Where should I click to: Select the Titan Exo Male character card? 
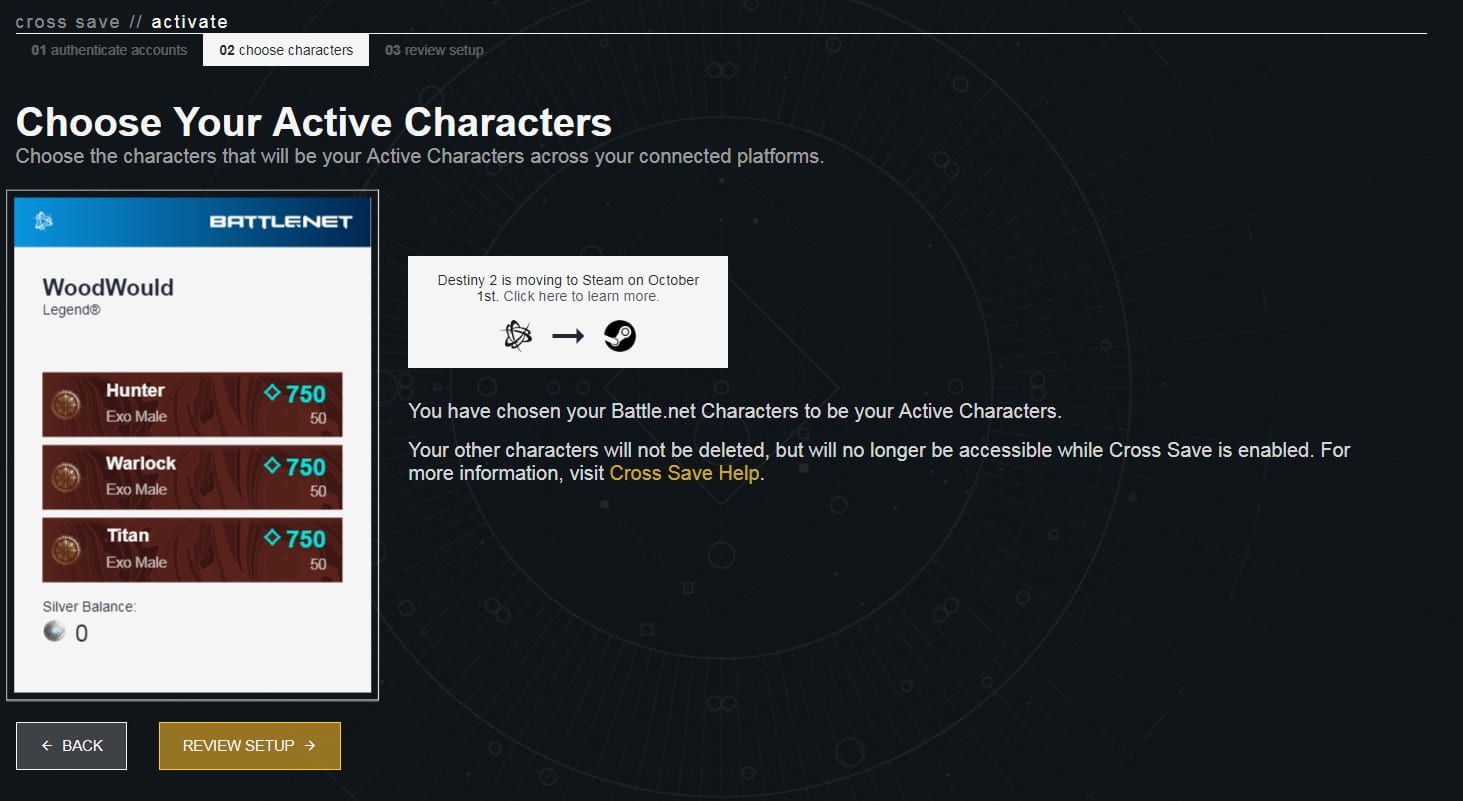[x=192, y=550]
